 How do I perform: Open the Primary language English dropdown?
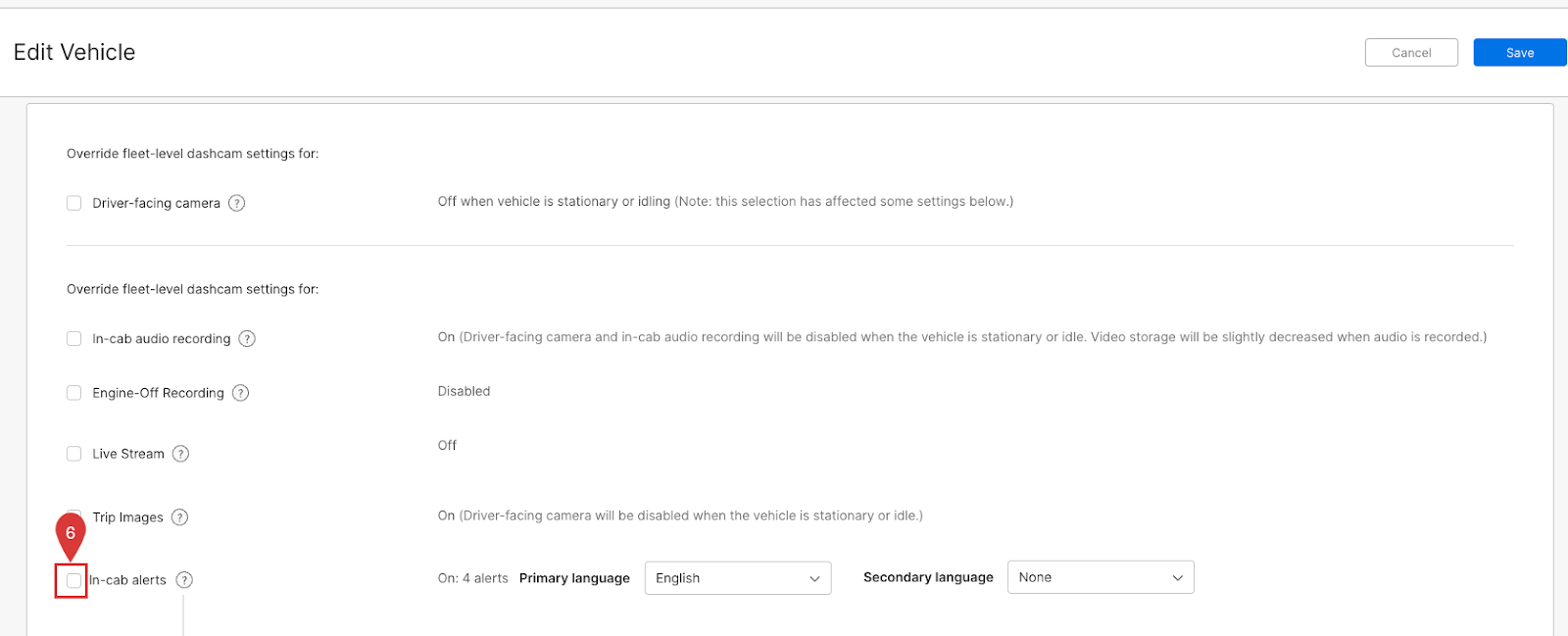tap(737, 578)
